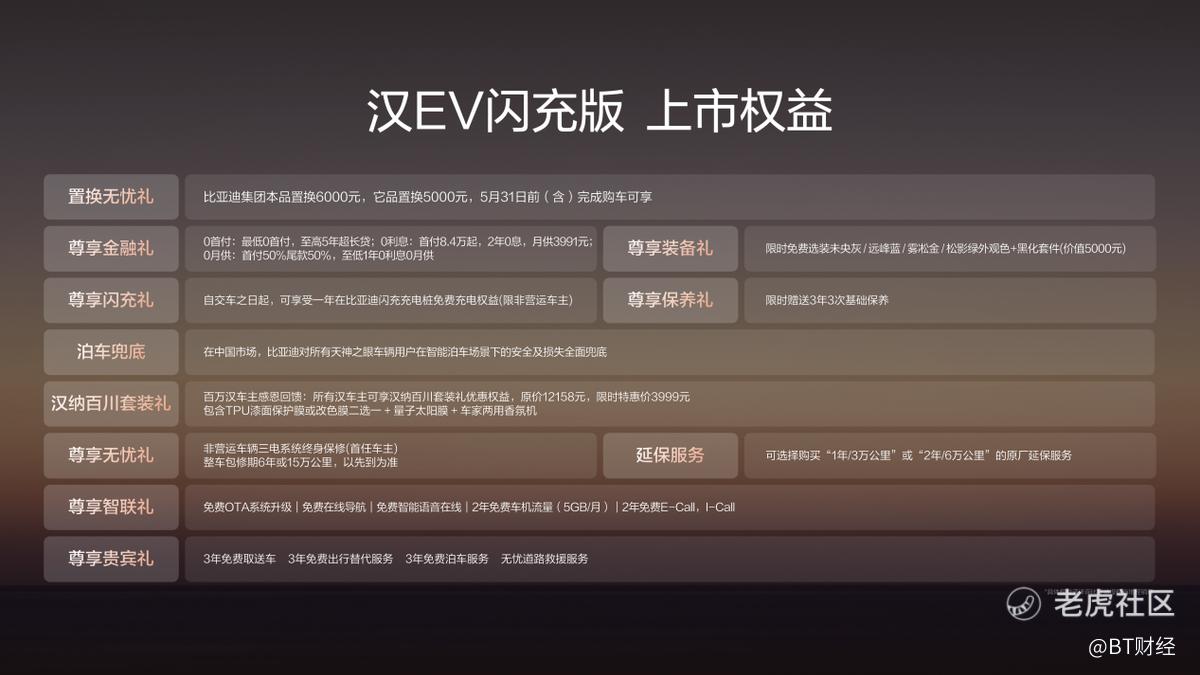The width and height of the screenshot is (1200, 675).
Task: Click text 免费OTA系统升级
Action: 247,507
